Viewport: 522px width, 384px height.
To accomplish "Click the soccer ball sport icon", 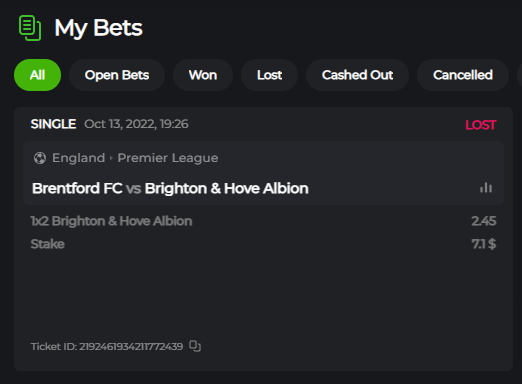I will (40, 158).
